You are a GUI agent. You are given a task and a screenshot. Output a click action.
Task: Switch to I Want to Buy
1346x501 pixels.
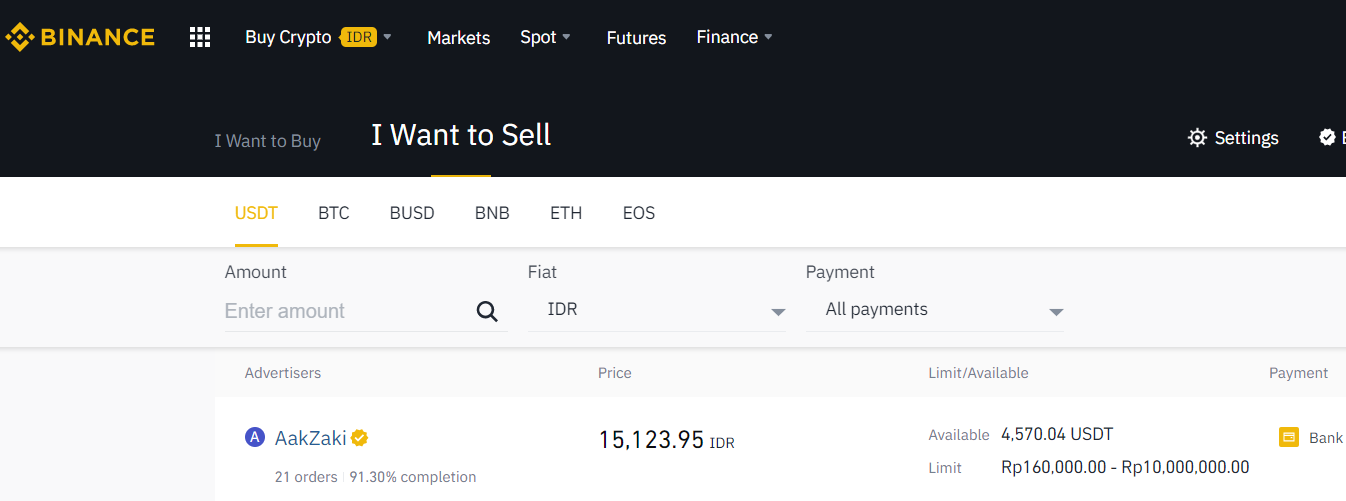(267, 141)
